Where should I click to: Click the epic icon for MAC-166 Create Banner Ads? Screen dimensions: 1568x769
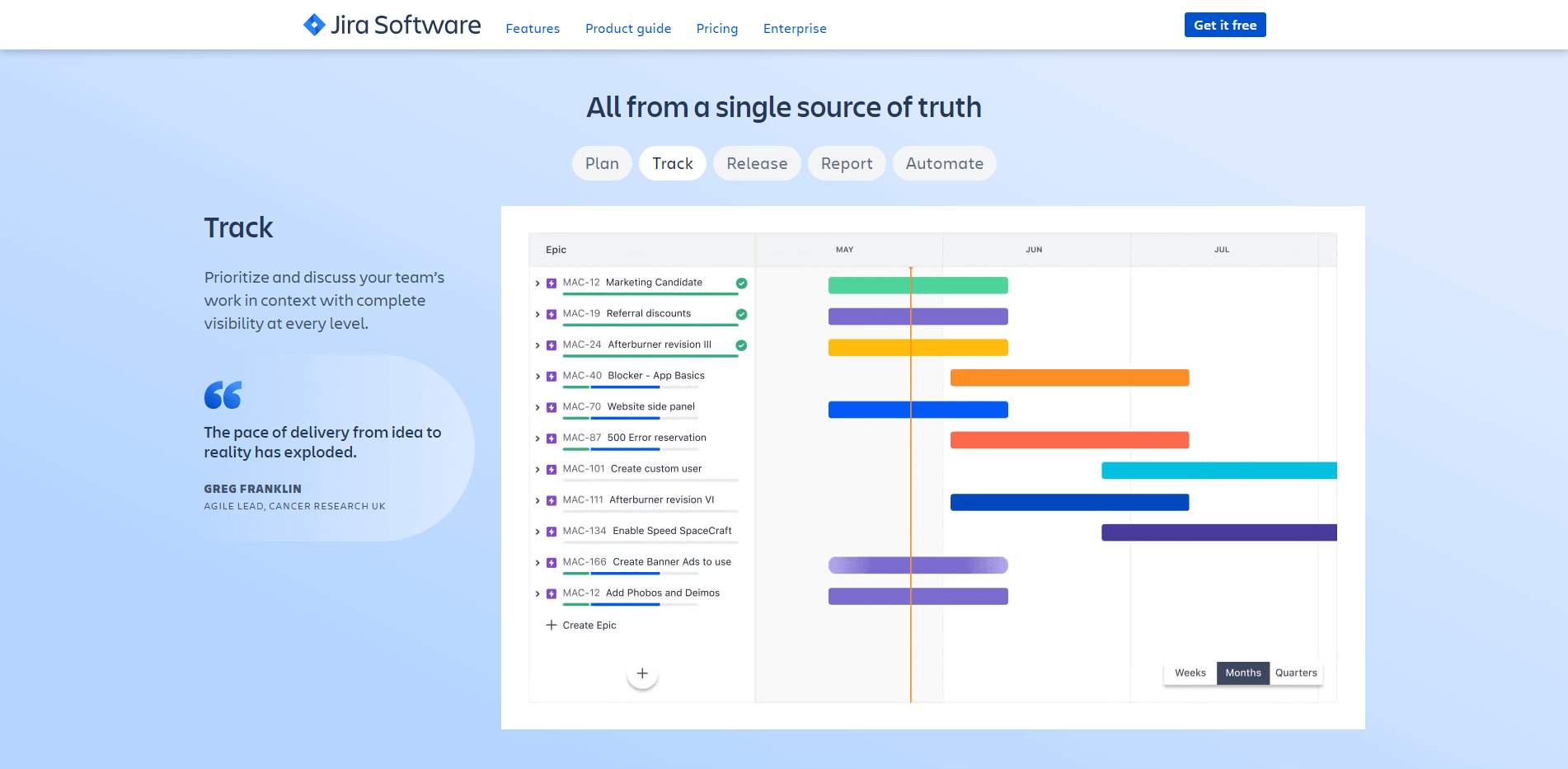pos(552,563)
